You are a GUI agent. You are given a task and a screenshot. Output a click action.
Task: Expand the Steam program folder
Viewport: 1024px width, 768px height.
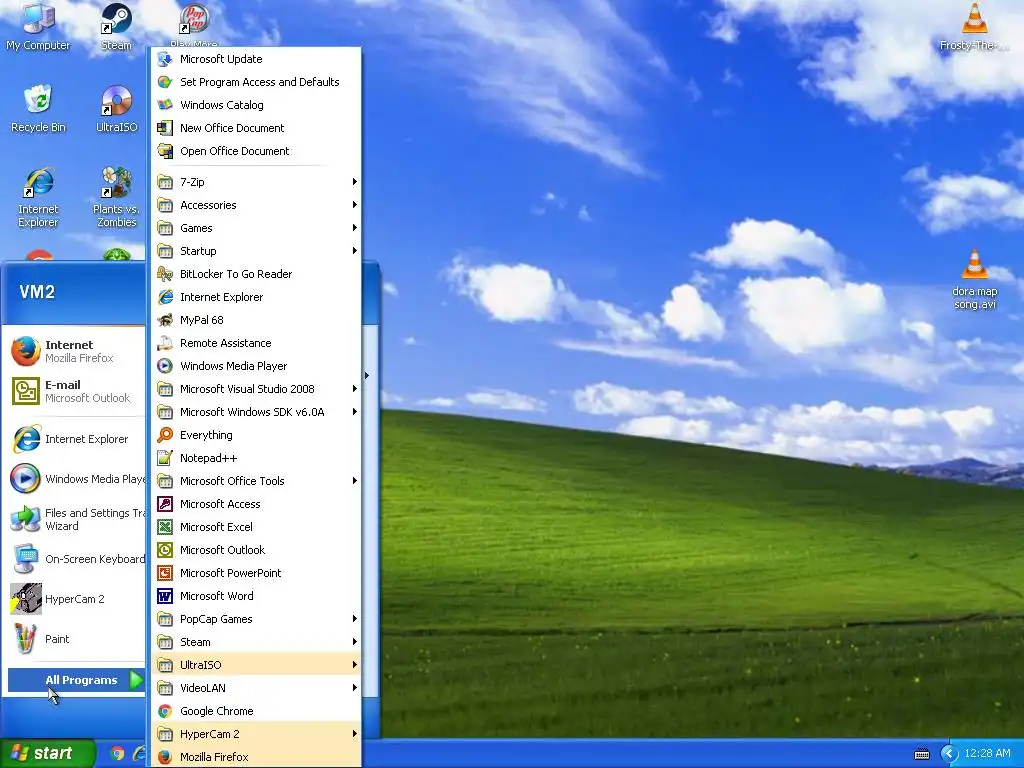click(256, 642)
